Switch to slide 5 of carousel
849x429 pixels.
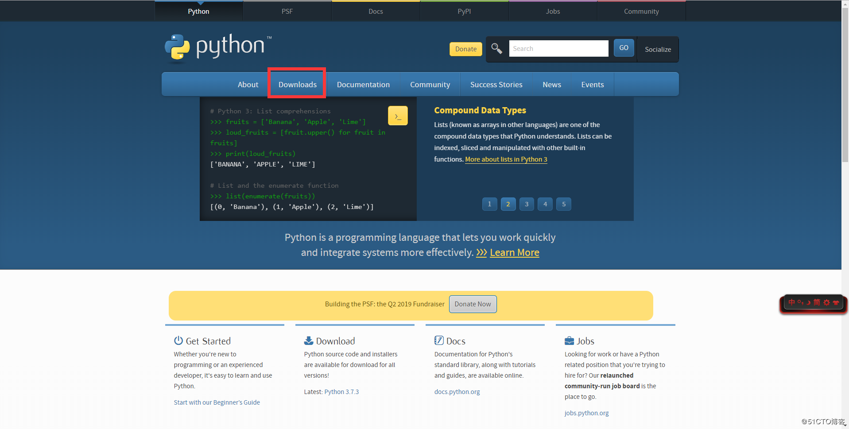[x=563, y=204]
